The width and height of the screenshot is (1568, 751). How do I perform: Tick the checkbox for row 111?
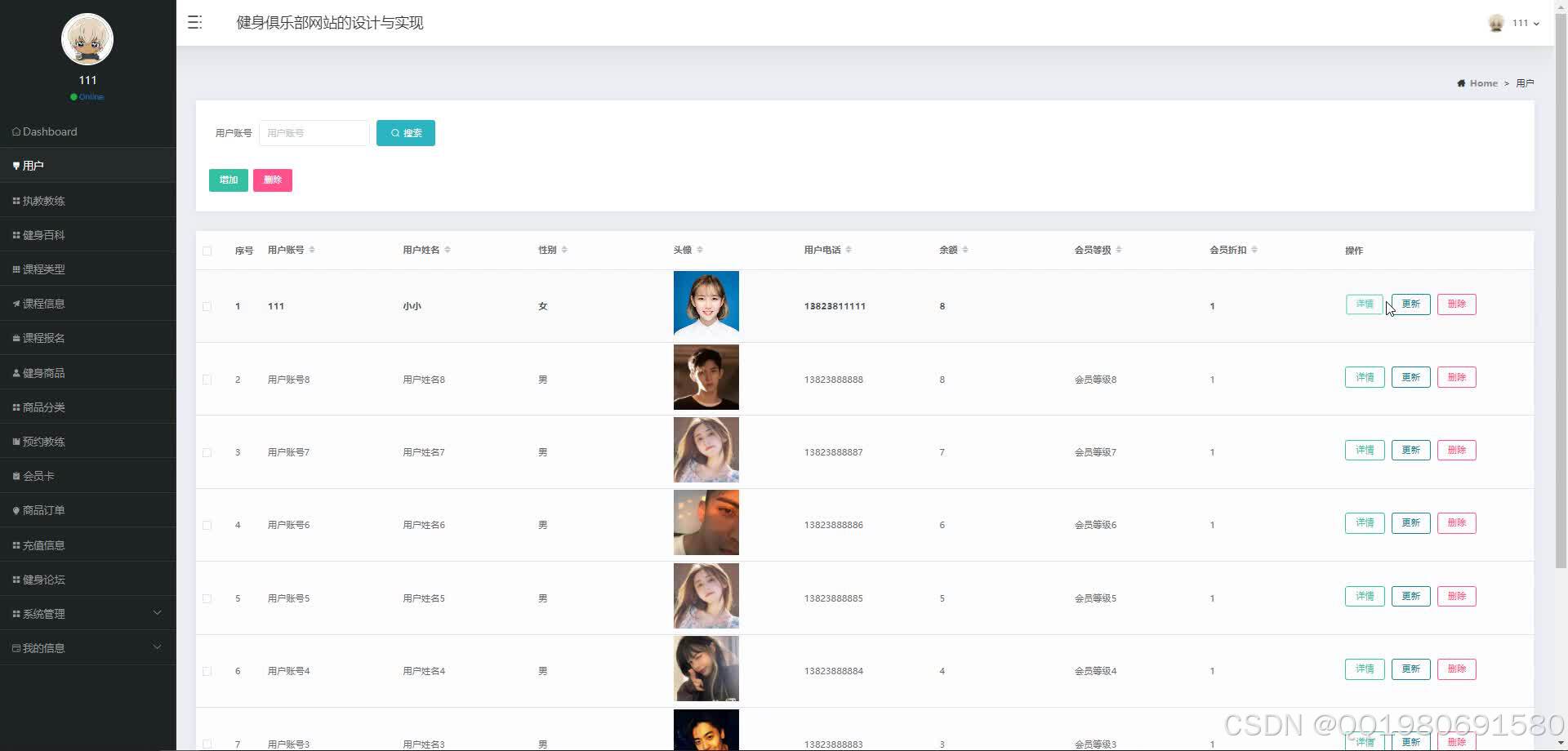[207, 307]
